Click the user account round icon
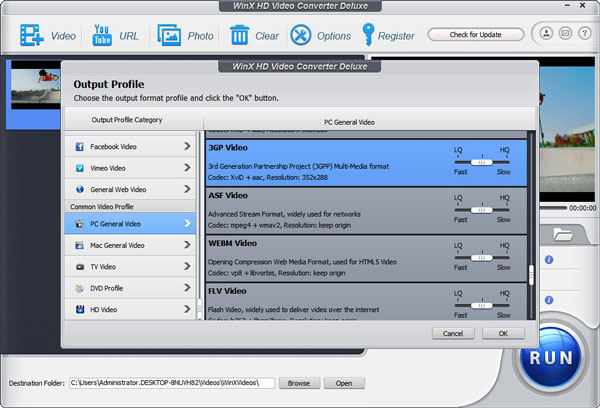The width and height of the screenshot is (600, 408). 546,34
